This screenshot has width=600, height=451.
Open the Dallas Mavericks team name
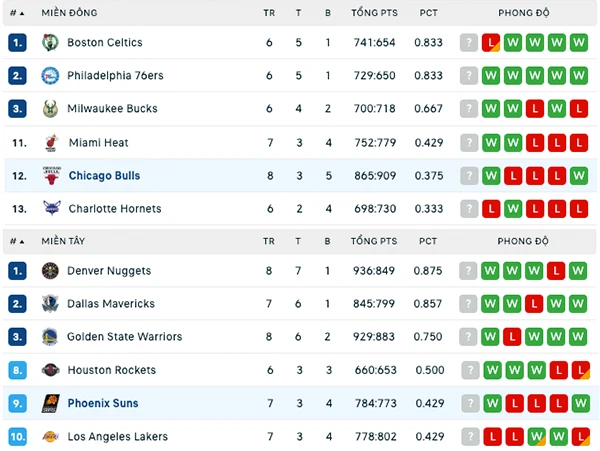[111, 304]
